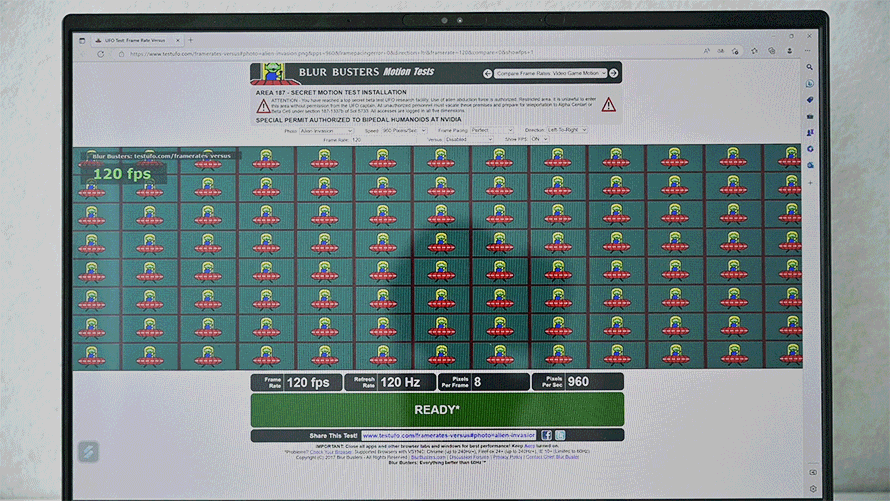This screenshot has width=890, height=501.
Task: Open the sidebar Tools briefcase icon
Action: coord(810,116)
